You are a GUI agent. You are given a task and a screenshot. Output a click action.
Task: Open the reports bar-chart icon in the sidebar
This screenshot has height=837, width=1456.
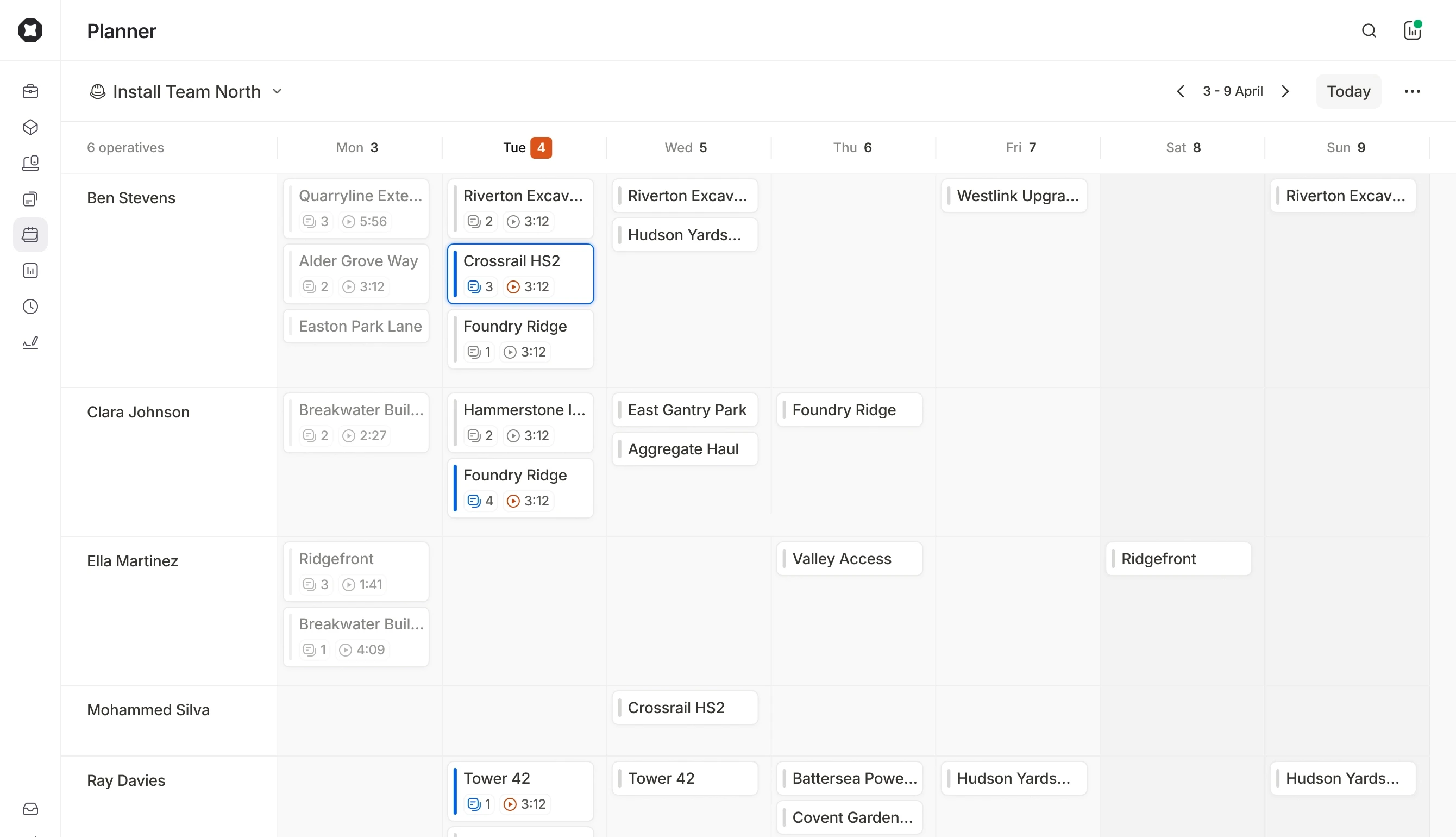click(30, 270)
